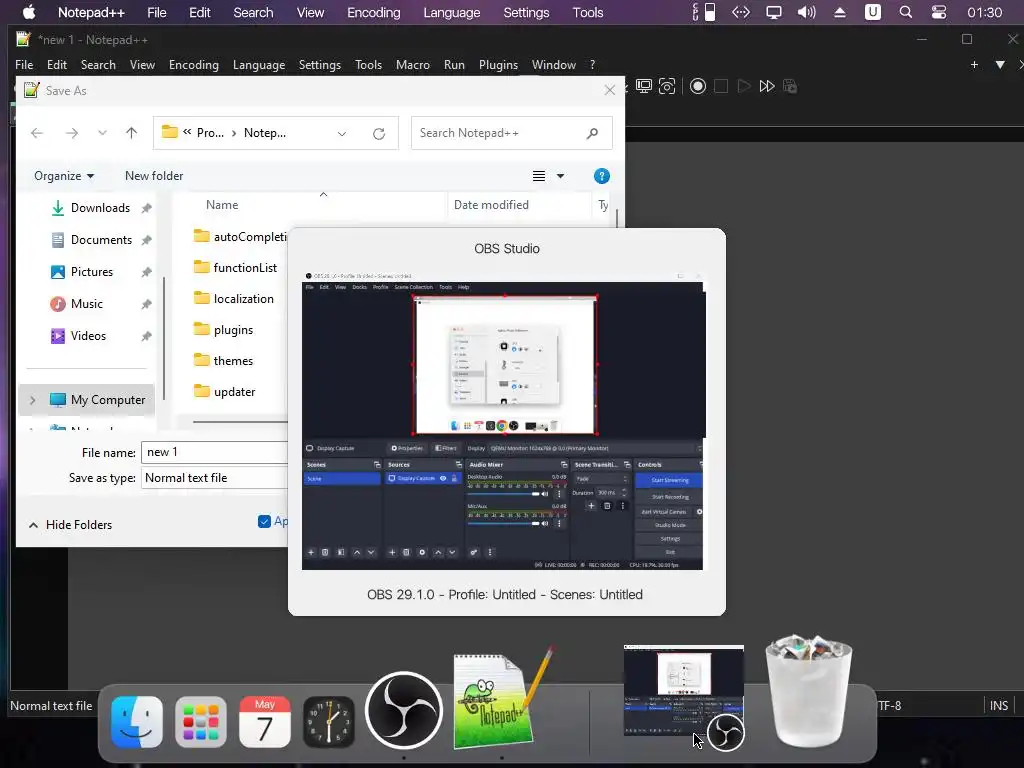
Task: Toggle INS mode in status bar
Action: point(999,705)
